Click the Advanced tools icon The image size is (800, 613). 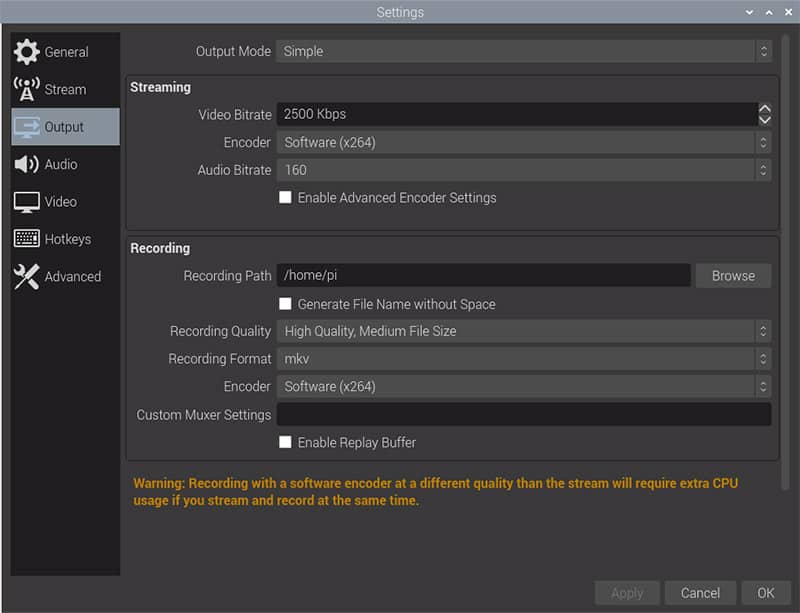pyautogui.click(x=27, y=277)
